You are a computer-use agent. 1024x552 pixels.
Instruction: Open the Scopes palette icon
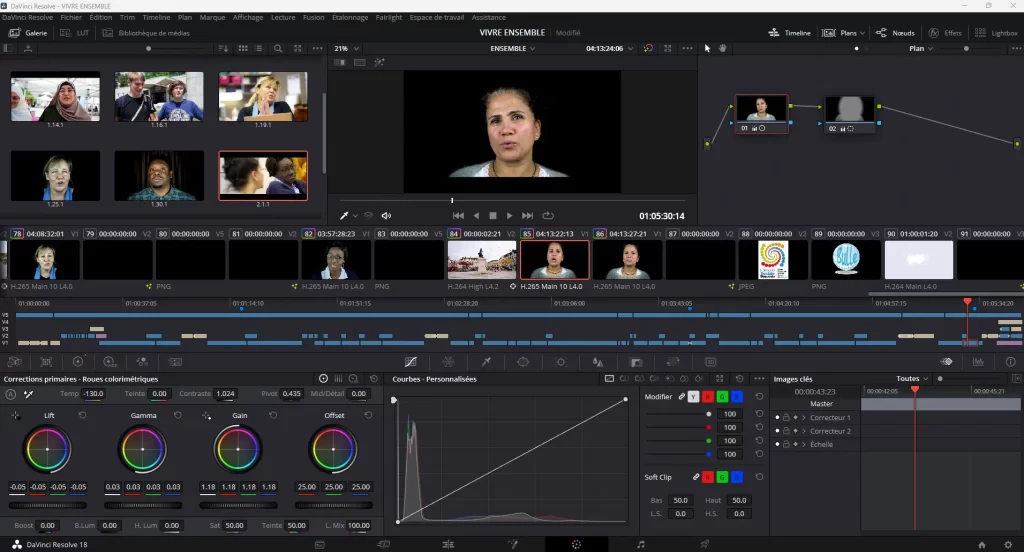978,362
